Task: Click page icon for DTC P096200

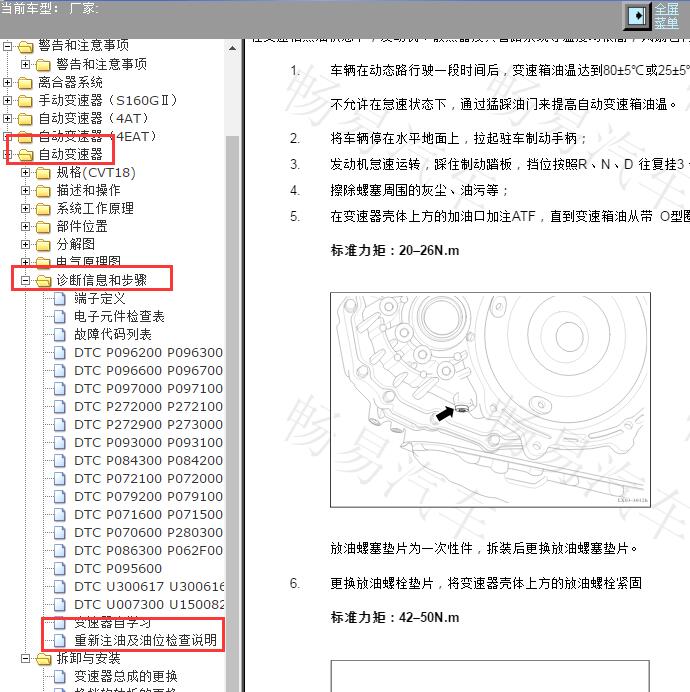Action: [x=60, y=353]
